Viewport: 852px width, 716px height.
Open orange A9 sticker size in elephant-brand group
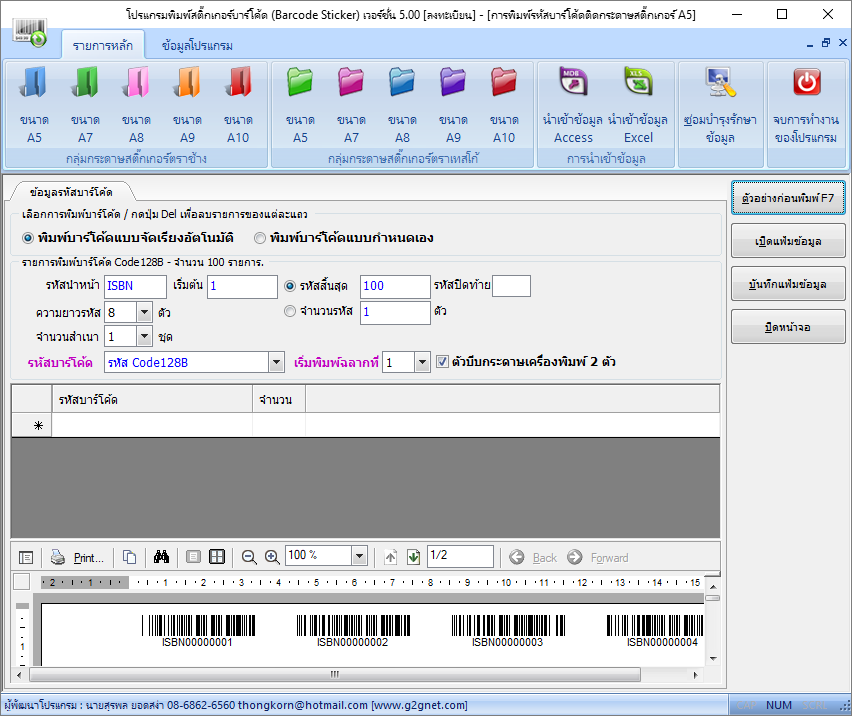(x=187, y=104)
